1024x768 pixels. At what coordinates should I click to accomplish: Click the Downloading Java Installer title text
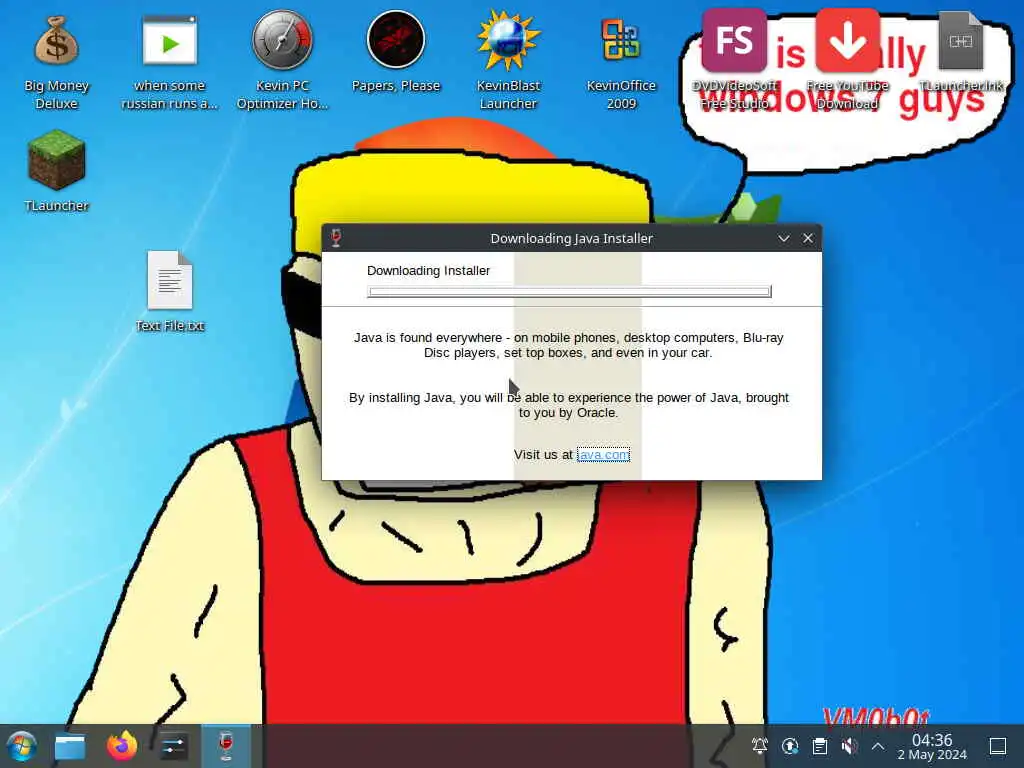(x=571, y=238)
